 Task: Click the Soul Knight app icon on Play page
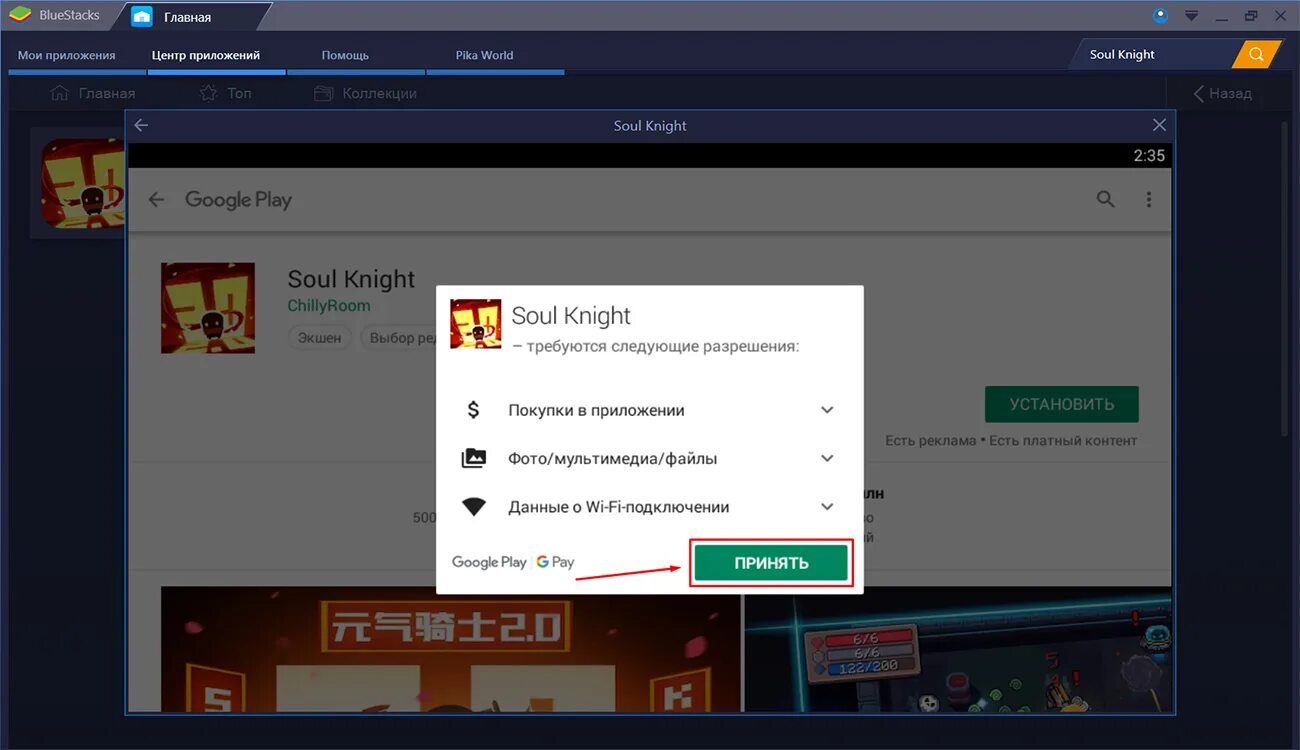(x=208, y=308)
